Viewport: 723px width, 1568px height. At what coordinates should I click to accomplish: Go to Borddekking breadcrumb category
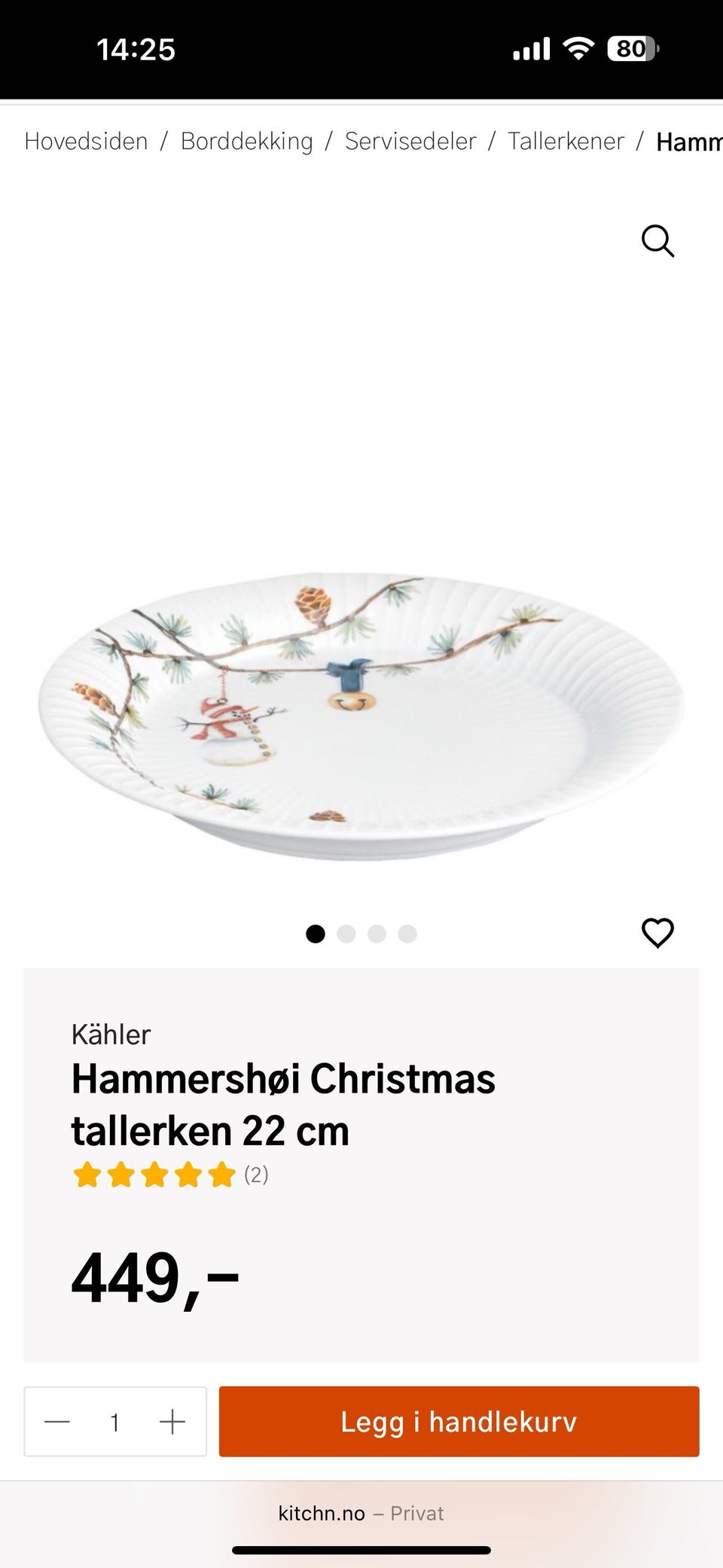click(x=247, y=141)
